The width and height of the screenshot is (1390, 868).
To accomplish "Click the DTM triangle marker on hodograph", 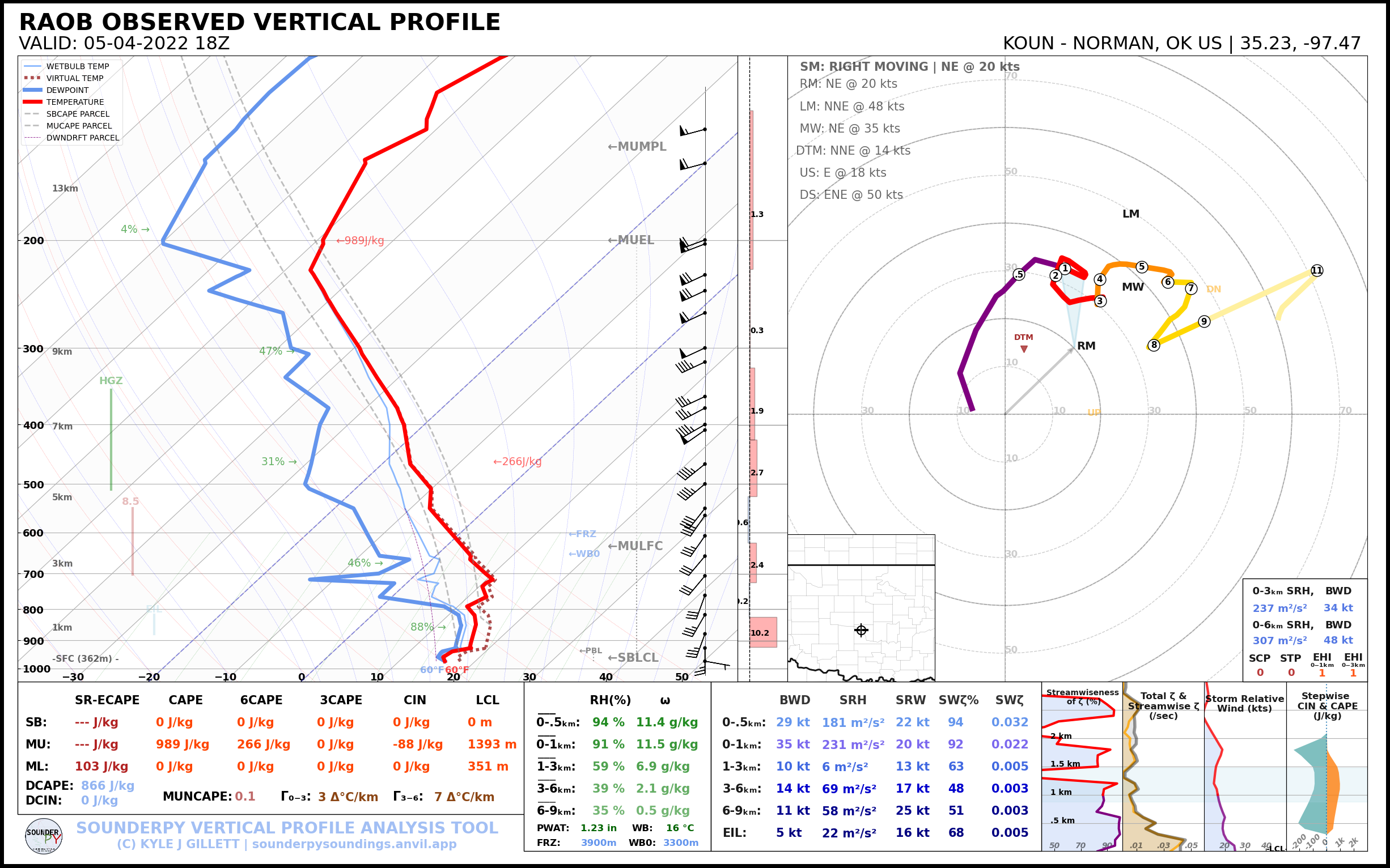I will point(1024,349).
